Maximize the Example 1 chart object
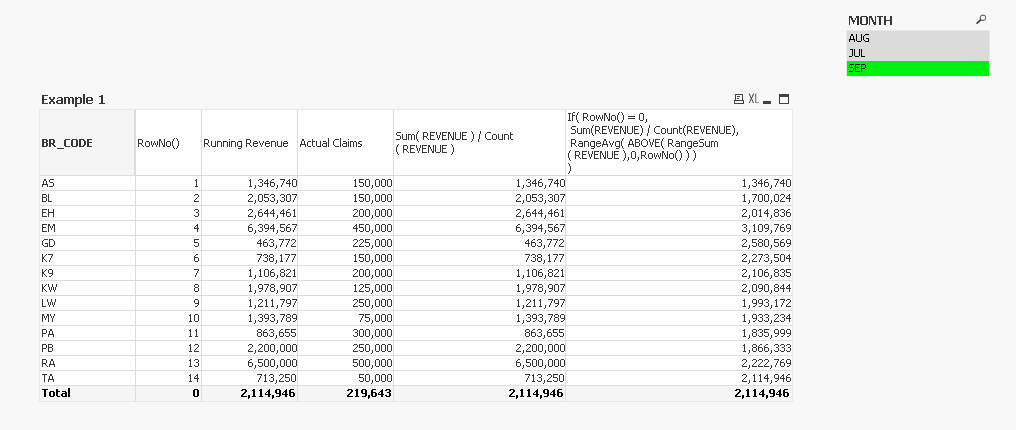This screenshot has width=1016, height=430. [x=784, y=99]
